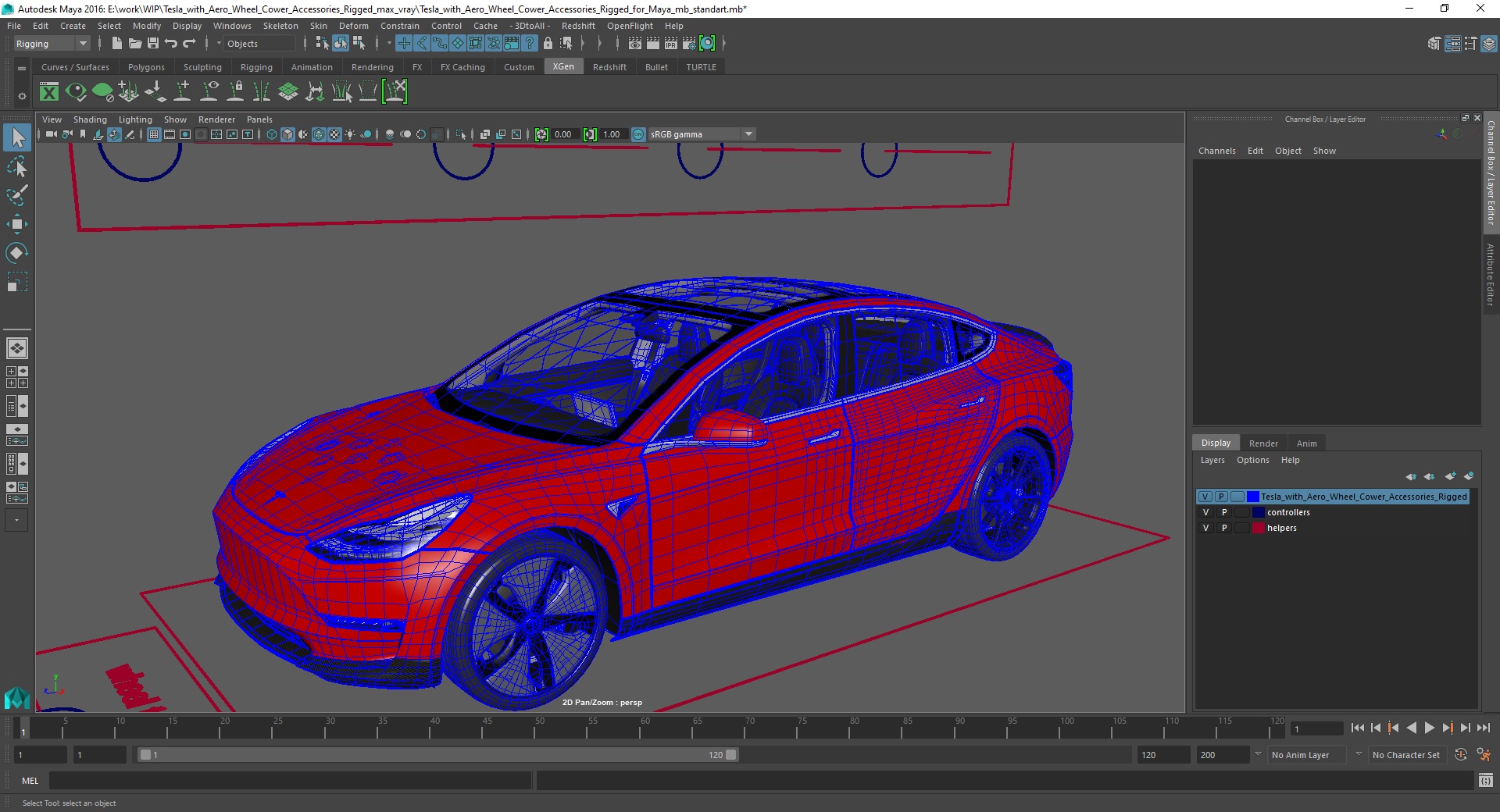Select the arrow Select tool
The image size is (1500, 812).
pos(17,138)
